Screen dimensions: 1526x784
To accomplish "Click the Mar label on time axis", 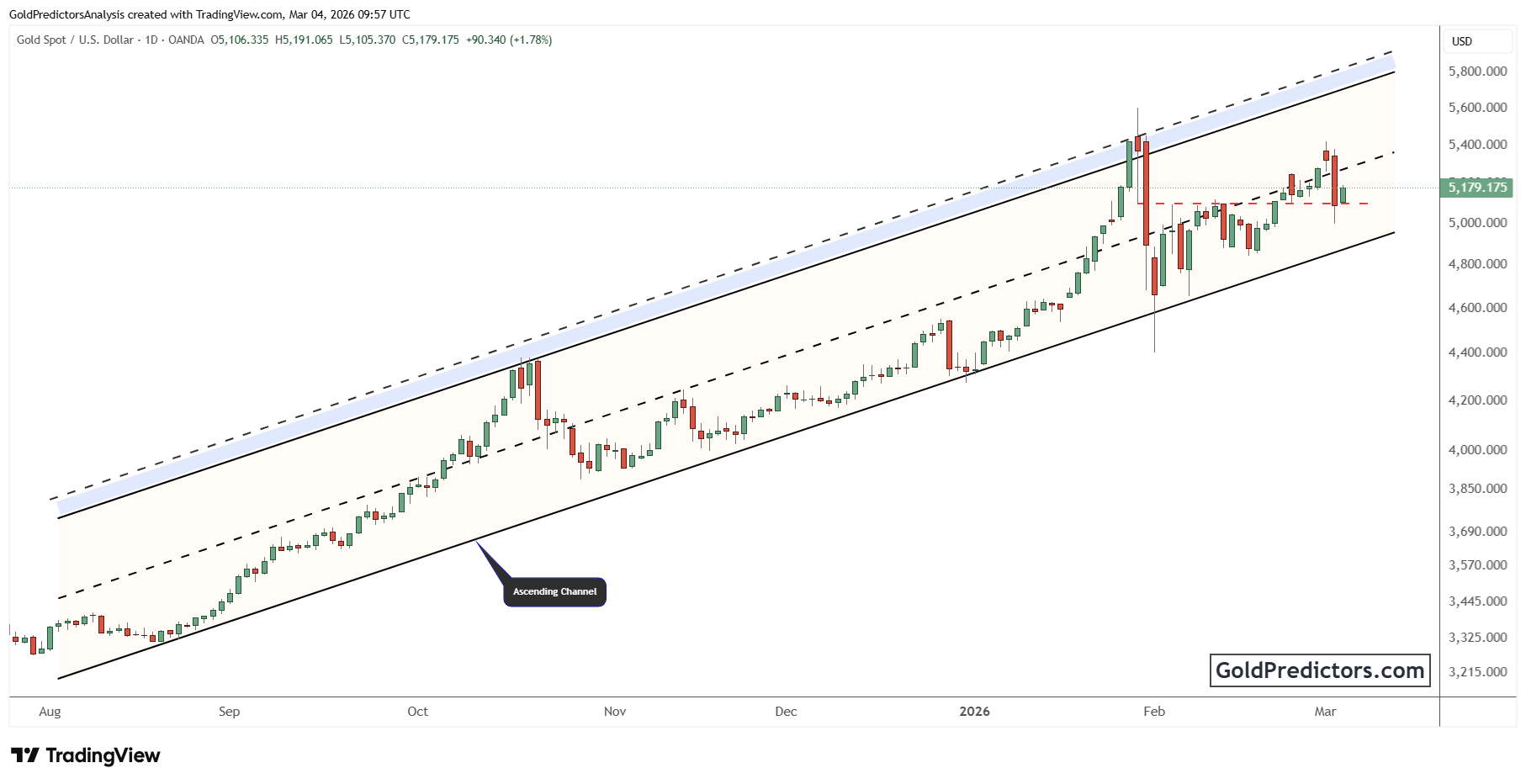I will pyautogui.click(x=1325, y=712).
